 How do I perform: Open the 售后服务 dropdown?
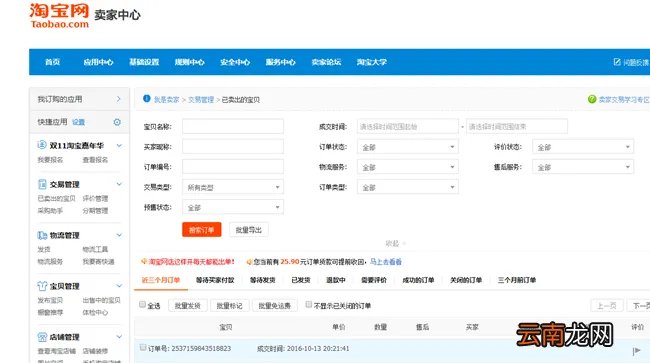[x=583, y=167]
